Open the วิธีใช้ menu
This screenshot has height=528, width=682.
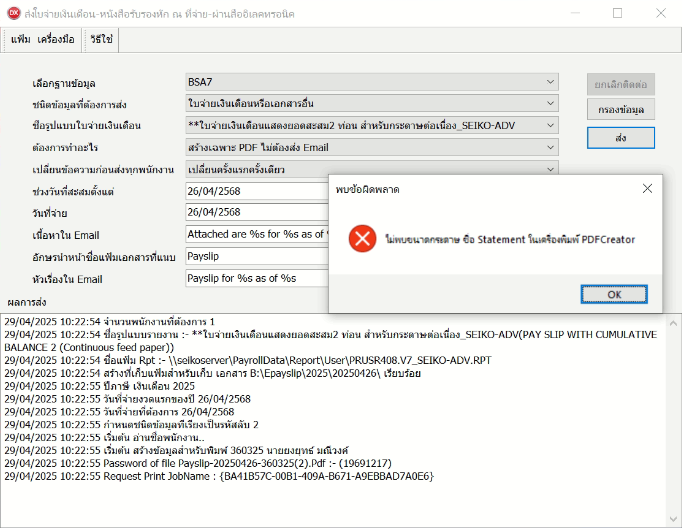click(x=101, y=39)
